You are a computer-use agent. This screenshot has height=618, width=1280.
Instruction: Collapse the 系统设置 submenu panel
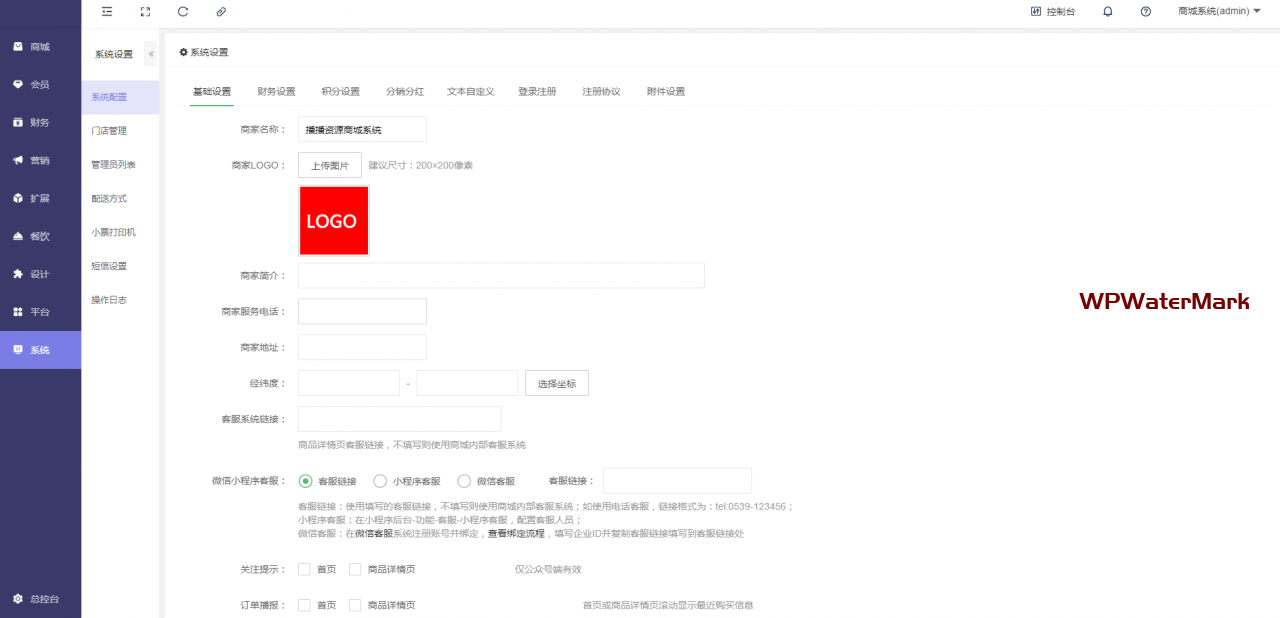(151, 54)
